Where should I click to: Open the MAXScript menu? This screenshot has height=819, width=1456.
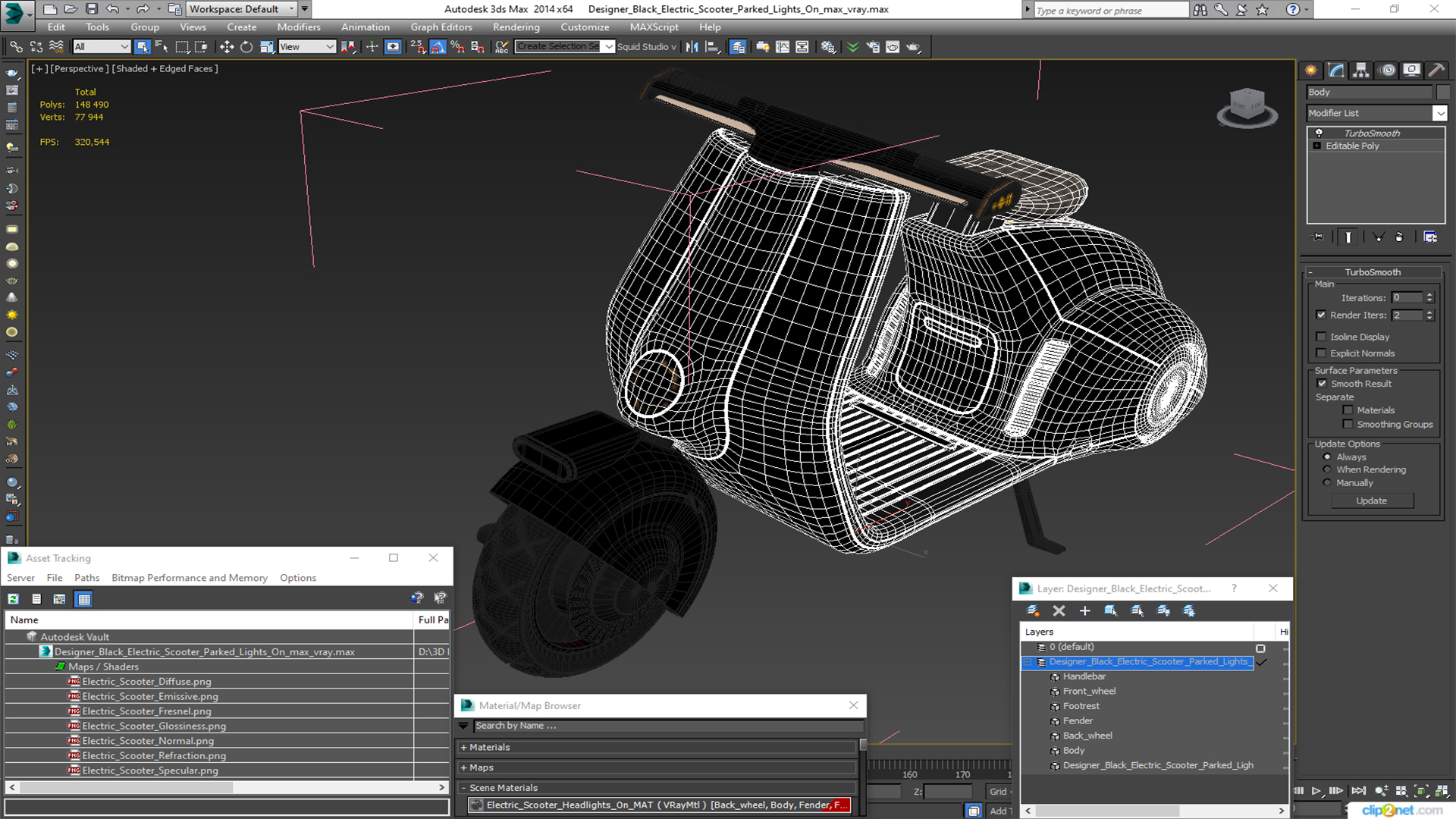tap(654, 27)
